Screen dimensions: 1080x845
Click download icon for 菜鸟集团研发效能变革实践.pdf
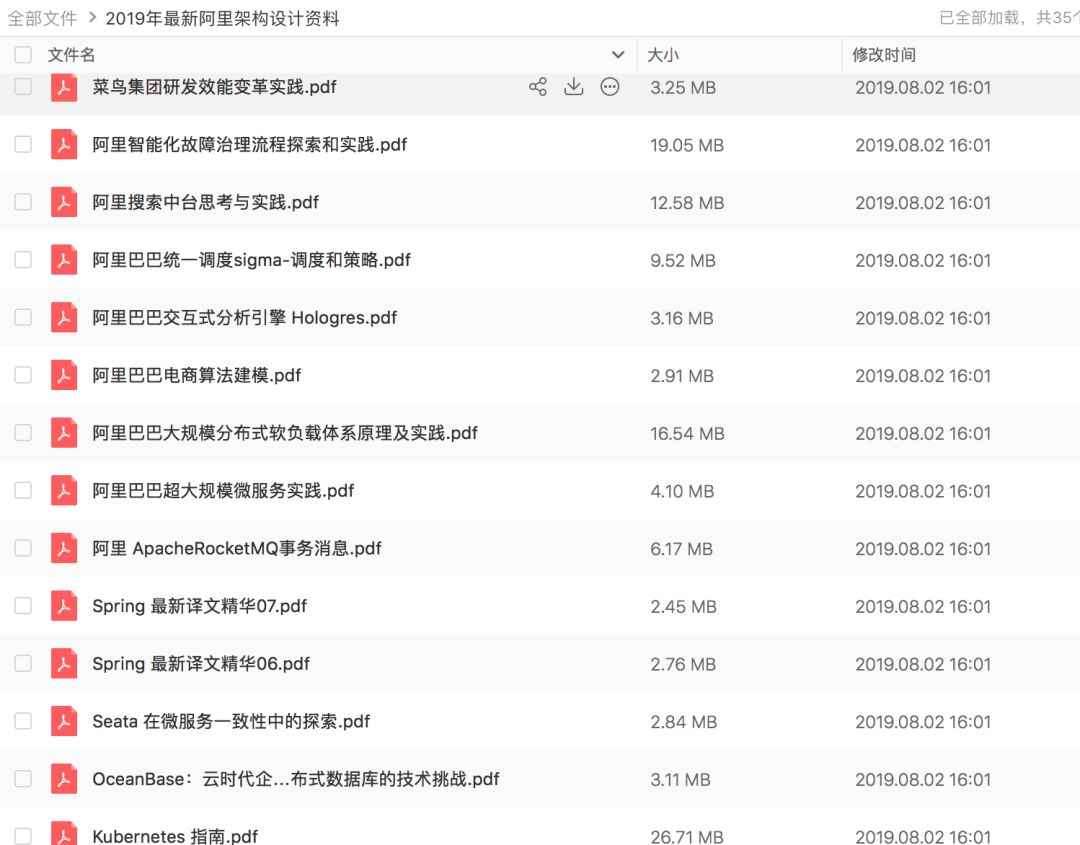pos(574,87)
